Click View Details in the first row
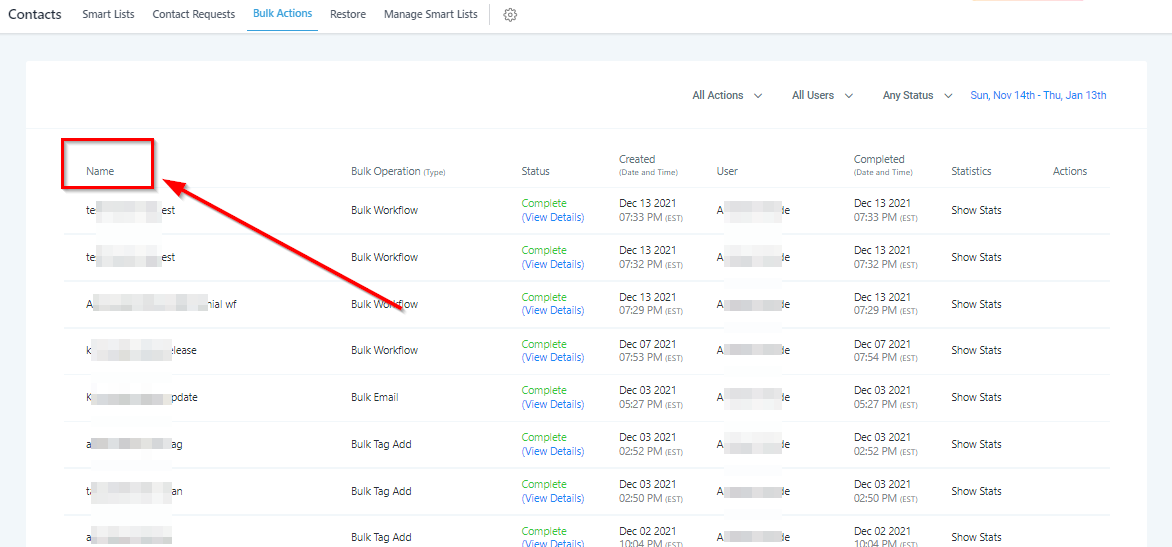The image size is (1172, 547). (x=553, y=217)
